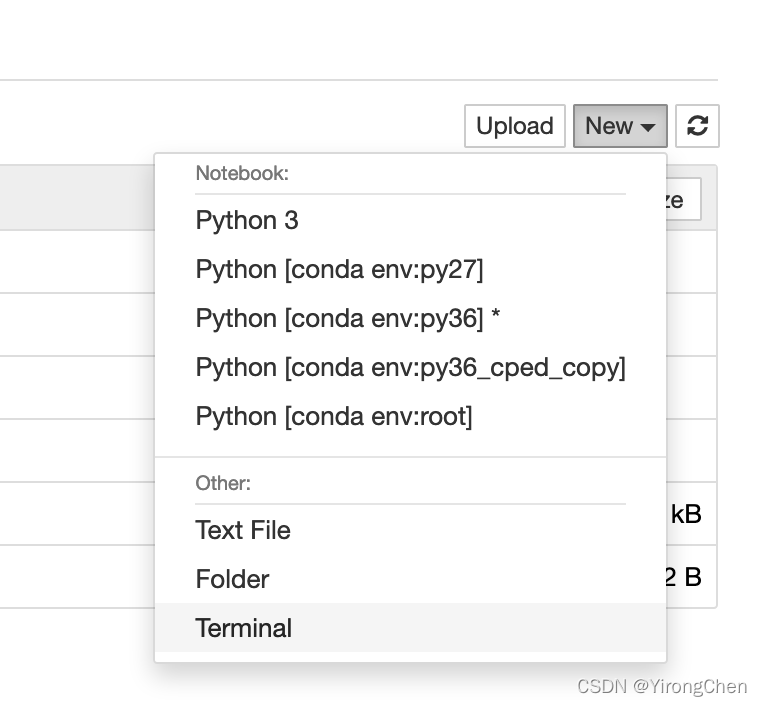Select Python [conda env:py36_cped_copy] kernel
The height and width of the screenshot is (706, 762).
(x=410, y=367)
